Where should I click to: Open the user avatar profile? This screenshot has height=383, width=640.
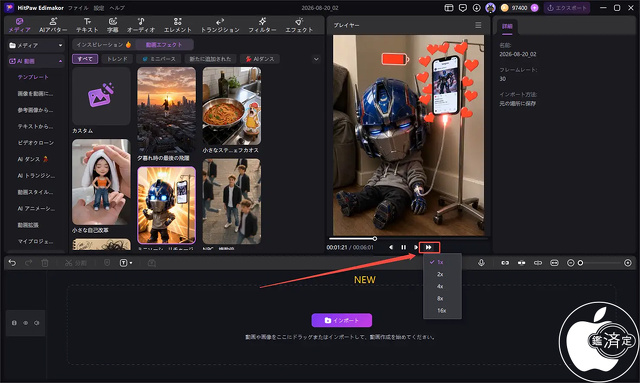coord(490,8)
